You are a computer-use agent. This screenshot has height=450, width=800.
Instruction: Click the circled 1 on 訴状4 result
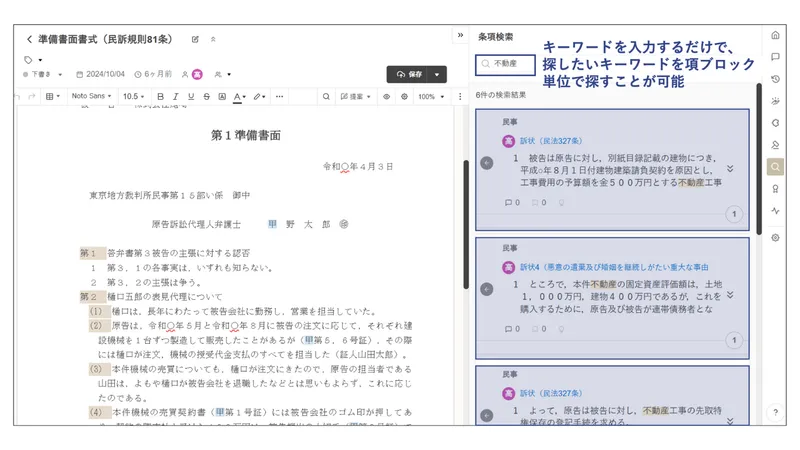tap(734, 340)
